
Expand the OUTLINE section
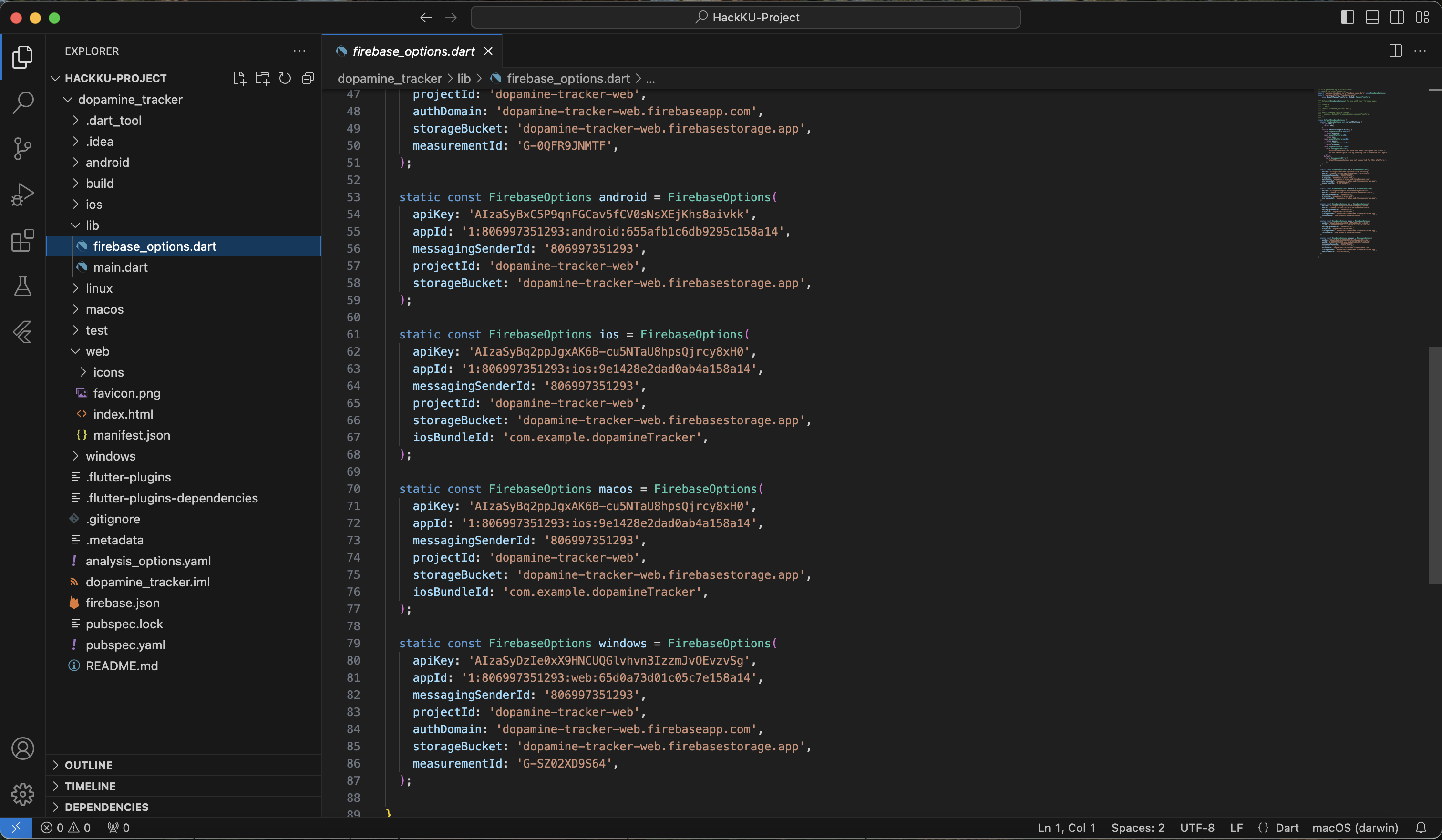(x=88, y=765)
